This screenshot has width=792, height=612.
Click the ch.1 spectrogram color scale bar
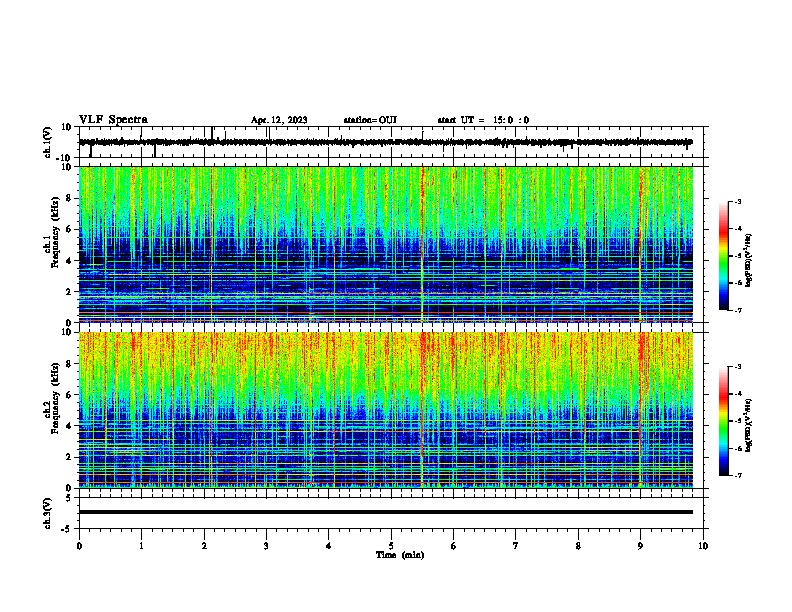pyautogui.click(x=724, y=256)
